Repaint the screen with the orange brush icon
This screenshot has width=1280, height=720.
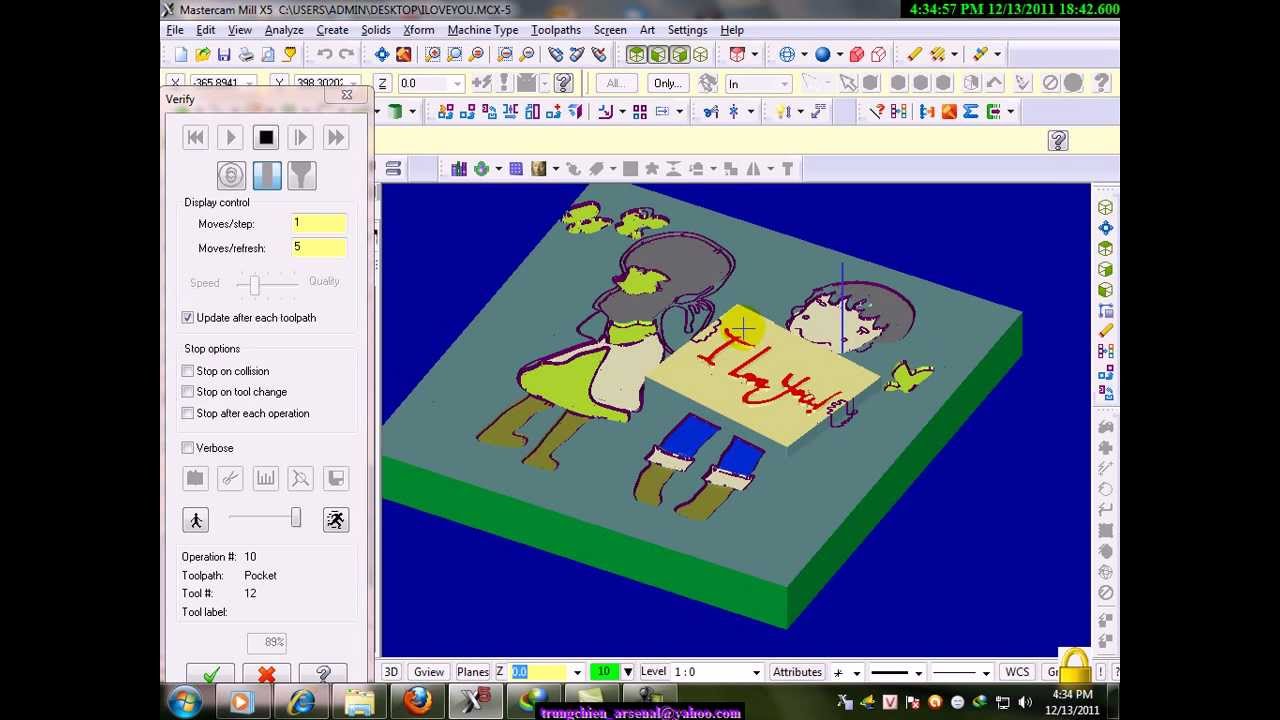point(403,55)
